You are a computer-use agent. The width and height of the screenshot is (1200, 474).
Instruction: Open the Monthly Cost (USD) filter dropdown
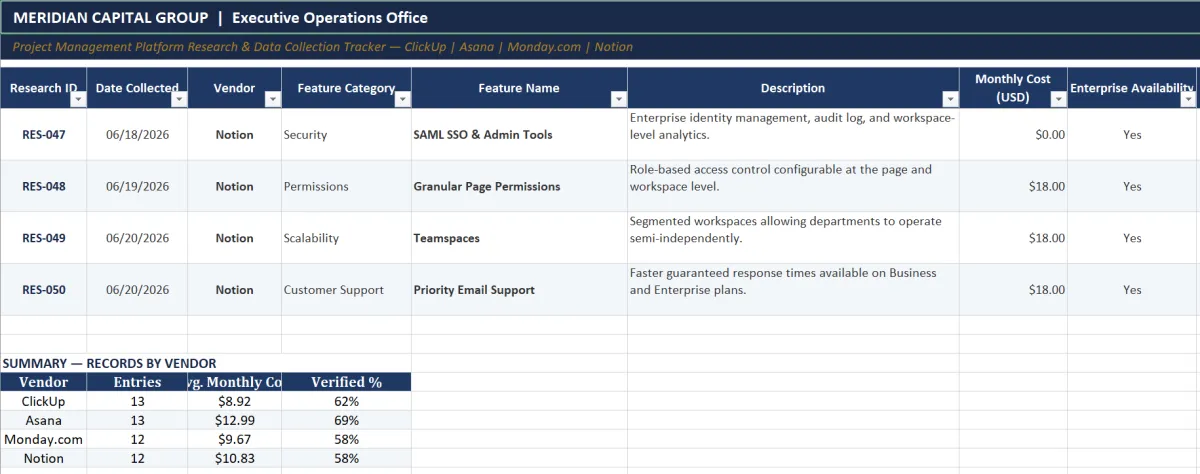[x=1058, y=99]
